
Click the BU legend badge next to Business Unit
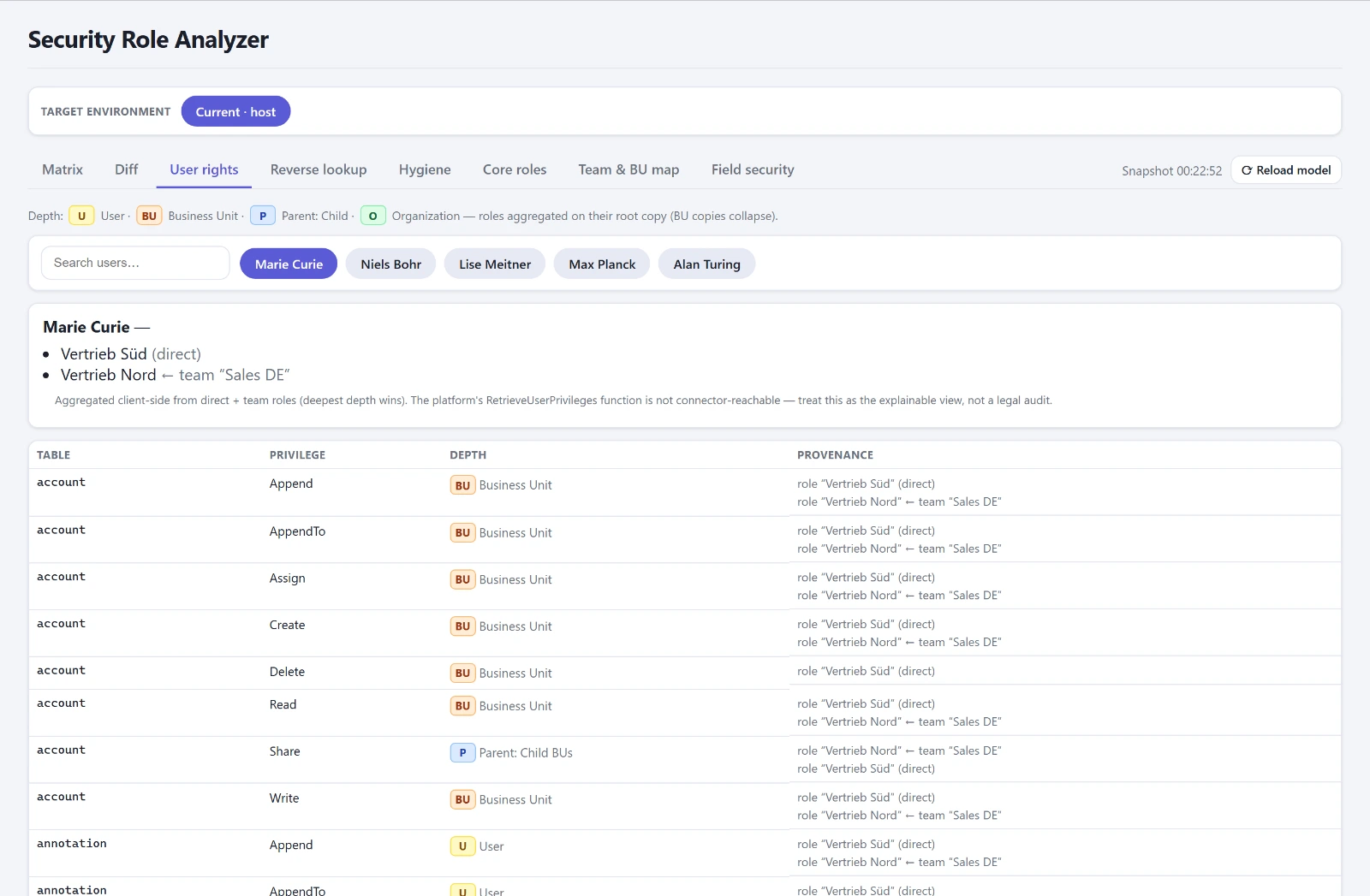pos(149,216)
